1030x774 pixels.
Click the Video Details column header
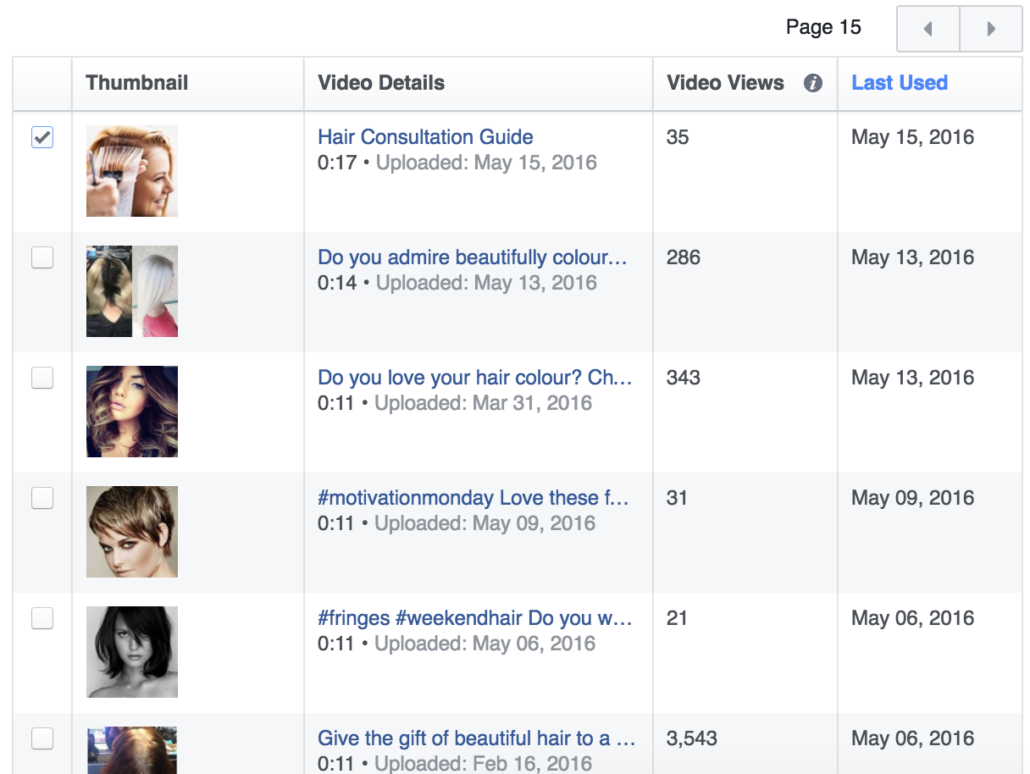381,83
